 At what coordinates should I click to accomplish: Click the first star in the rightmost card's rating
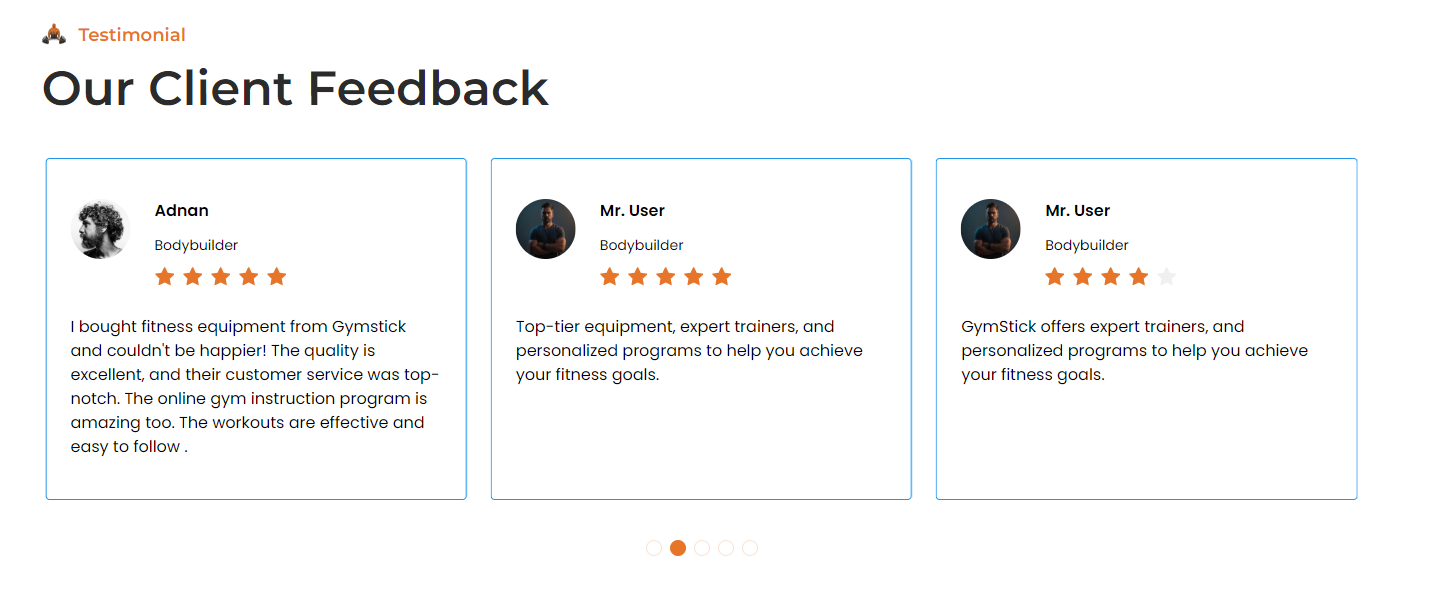pos(1054,277)
